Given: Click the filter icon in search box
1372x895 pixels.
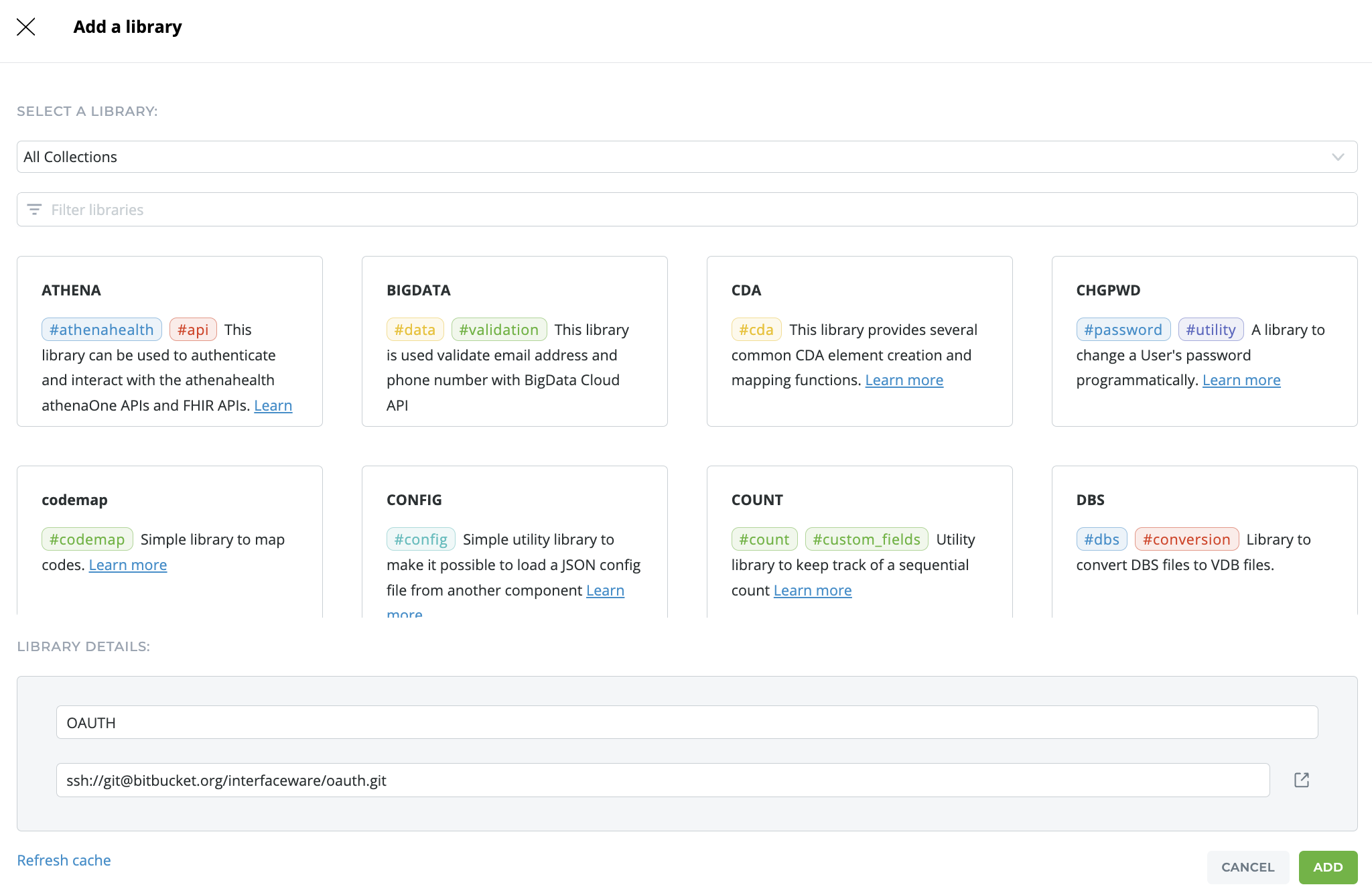Looking at the screenshot, I should 34,210.
